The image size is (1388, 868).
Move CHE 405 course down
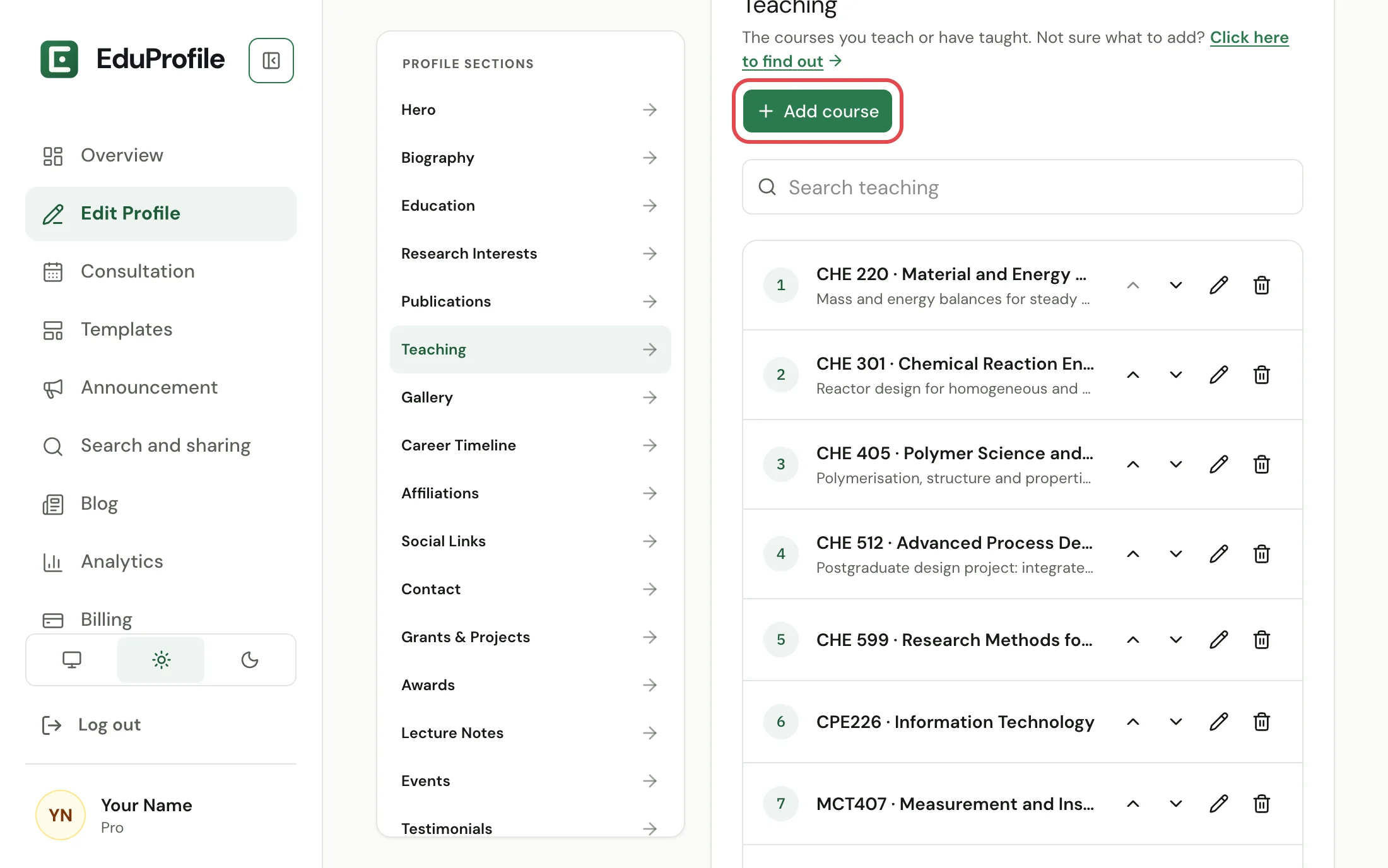coord(1176,464)
